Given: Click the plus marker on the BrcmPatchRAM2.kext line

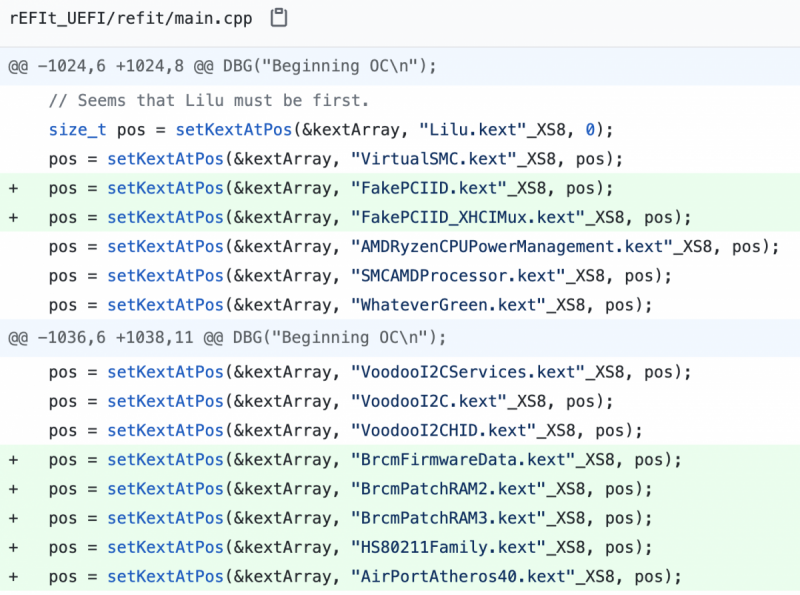Looking at the screenshot, I should 13,489.
